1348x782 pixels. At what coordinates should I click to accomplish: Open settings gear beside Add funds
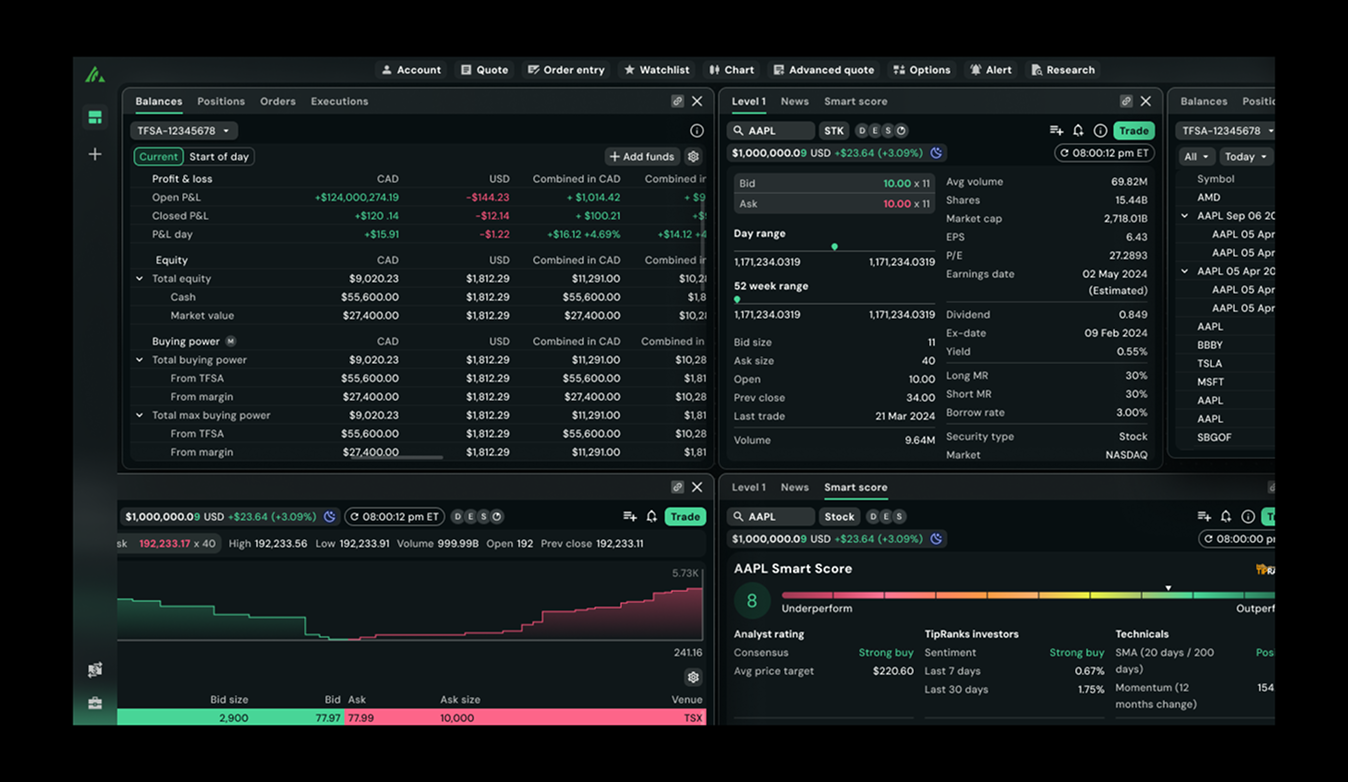click(692, 156)
